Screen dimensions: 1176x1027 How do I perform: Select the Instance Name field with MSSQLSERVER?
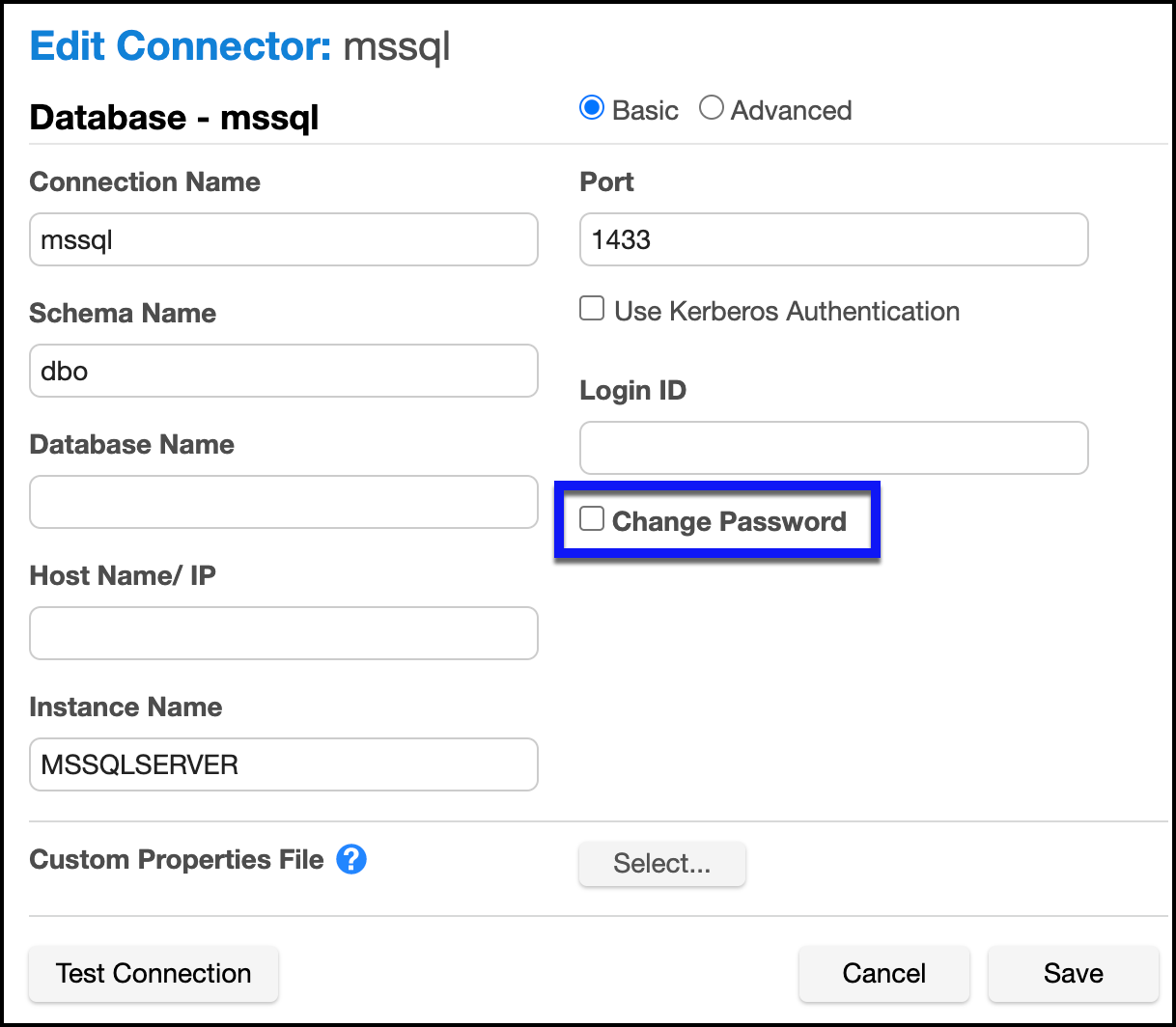point(283,764)
